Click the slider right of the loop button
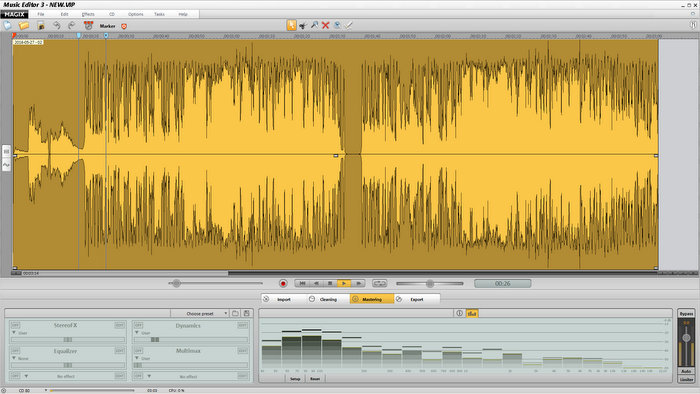The height and width of the screenshot is (394, 700). (x=429, y=283)
